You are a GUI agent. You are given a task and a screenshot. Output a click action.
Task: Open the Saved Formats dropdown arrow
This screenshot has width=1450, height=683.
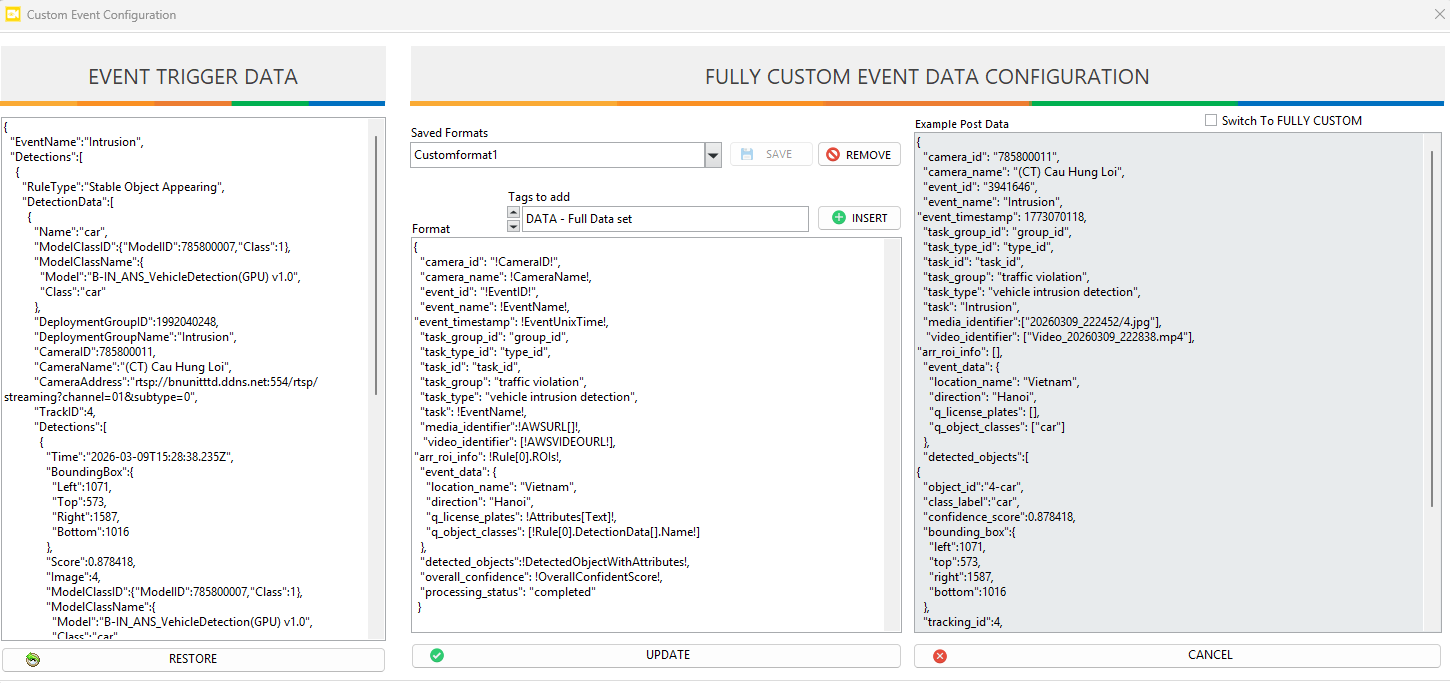click(x=713, y=155)
